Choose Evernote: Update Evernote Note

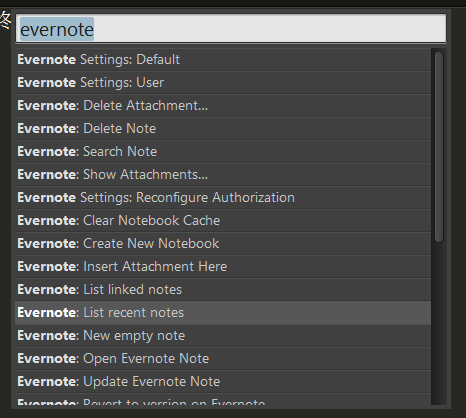(223, 381)
